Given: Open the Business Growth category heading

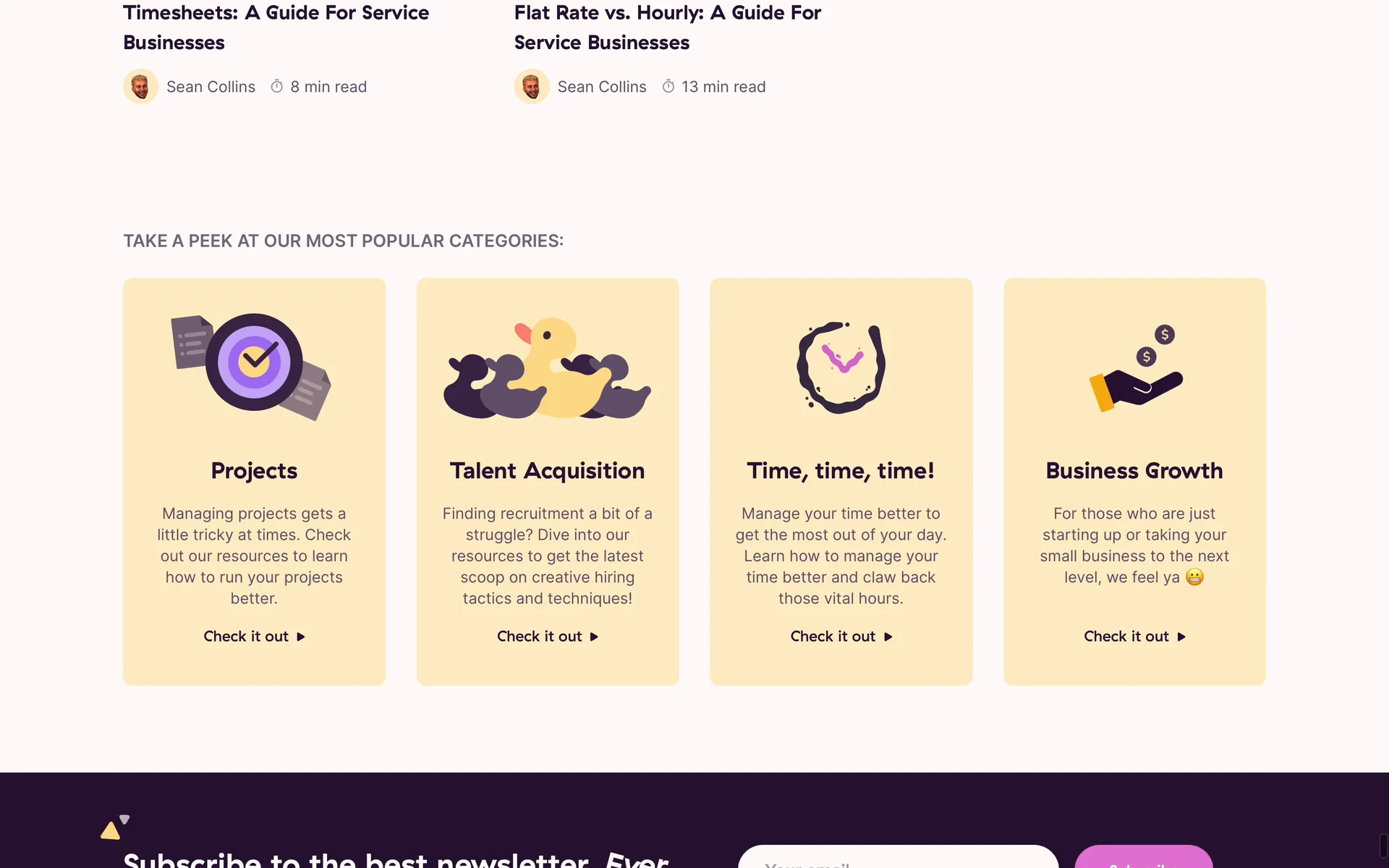Looking at the screenshot, I should pyautogui.click(x=1134, y=471).
